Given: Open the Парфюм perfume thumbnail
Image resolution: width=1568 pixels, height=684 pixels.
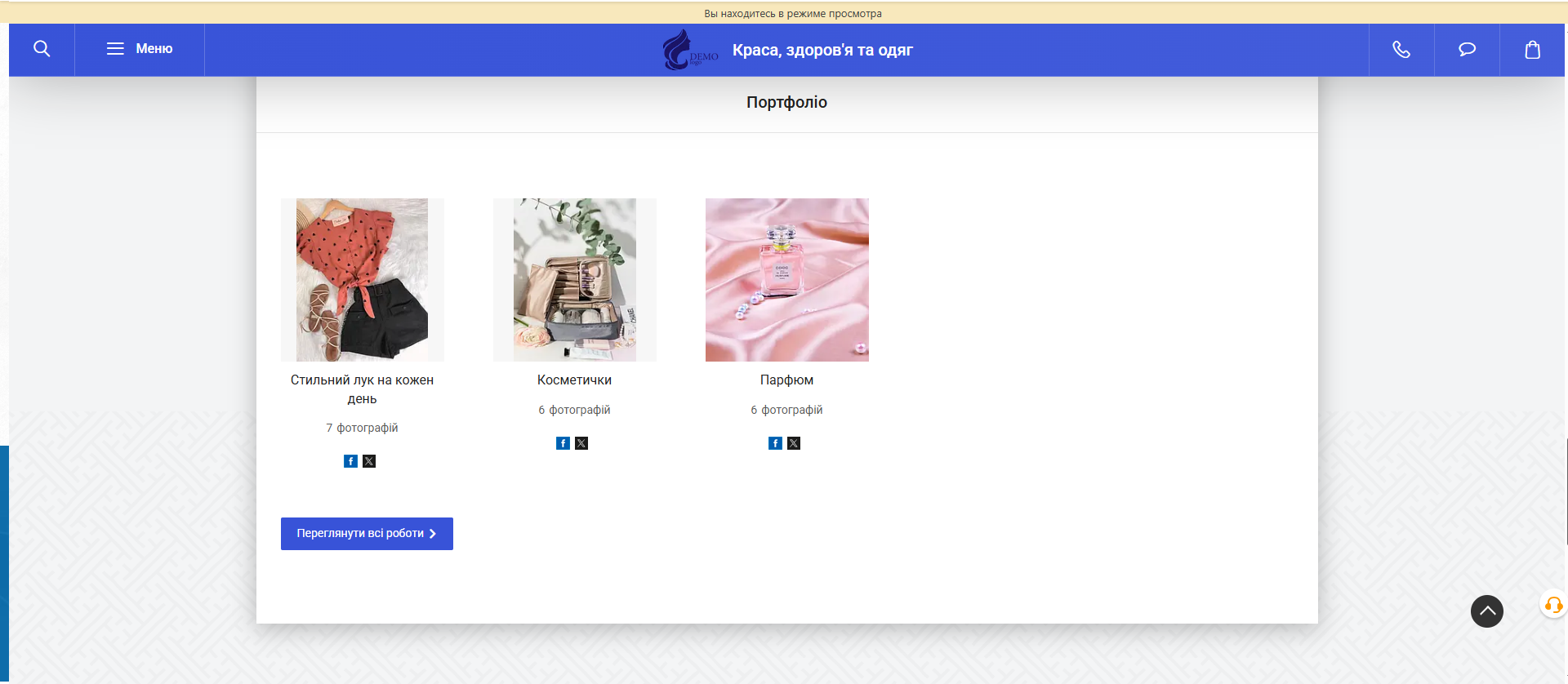Looking at the screenshot, I should tap(787, 280).
